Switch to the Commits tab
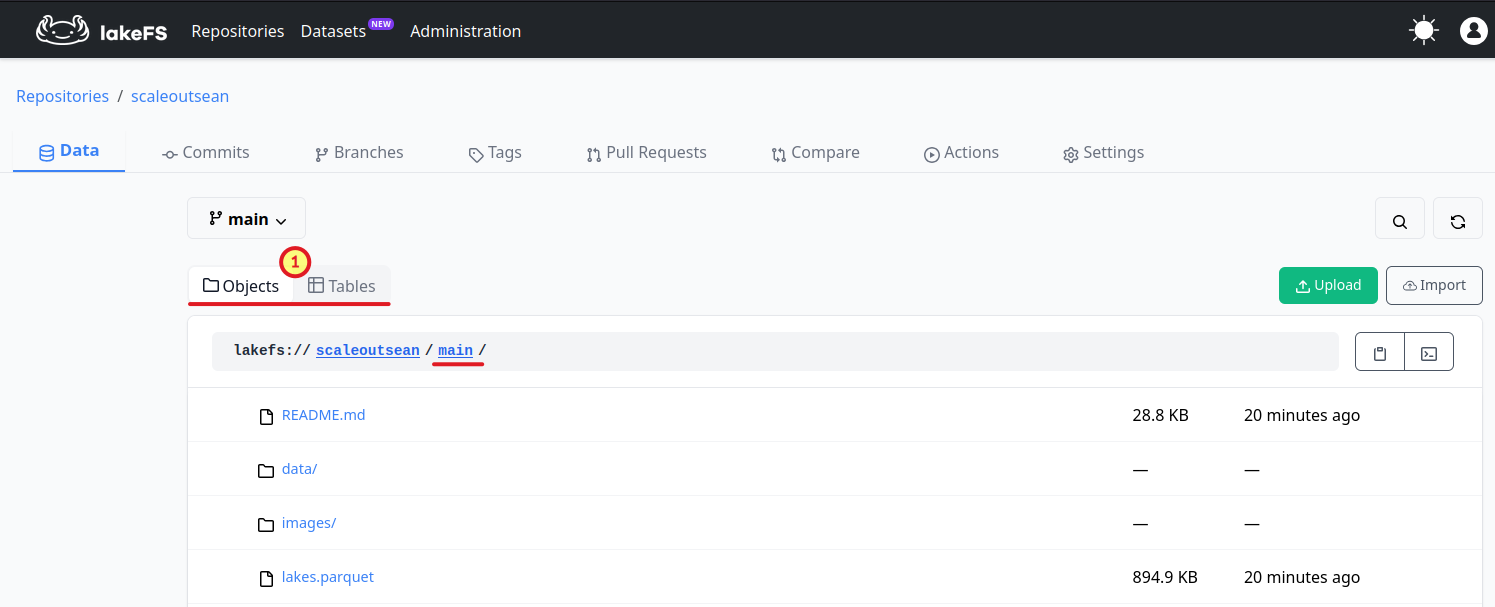1495x607 pixels. coord(206,152)
